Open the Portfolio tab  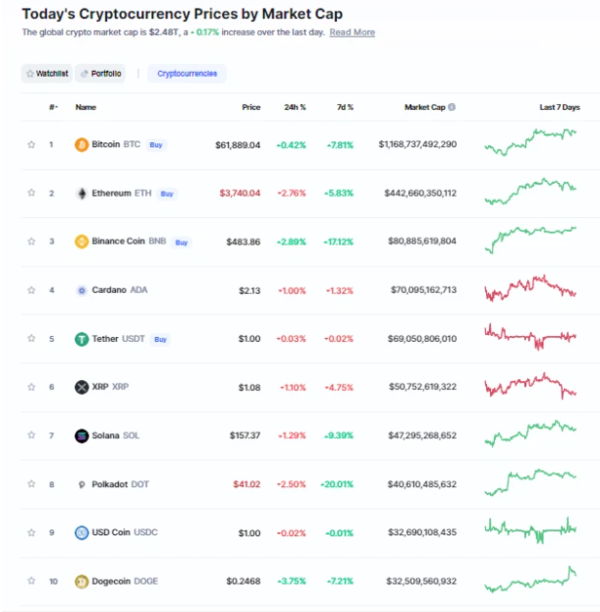click(100, 73)
